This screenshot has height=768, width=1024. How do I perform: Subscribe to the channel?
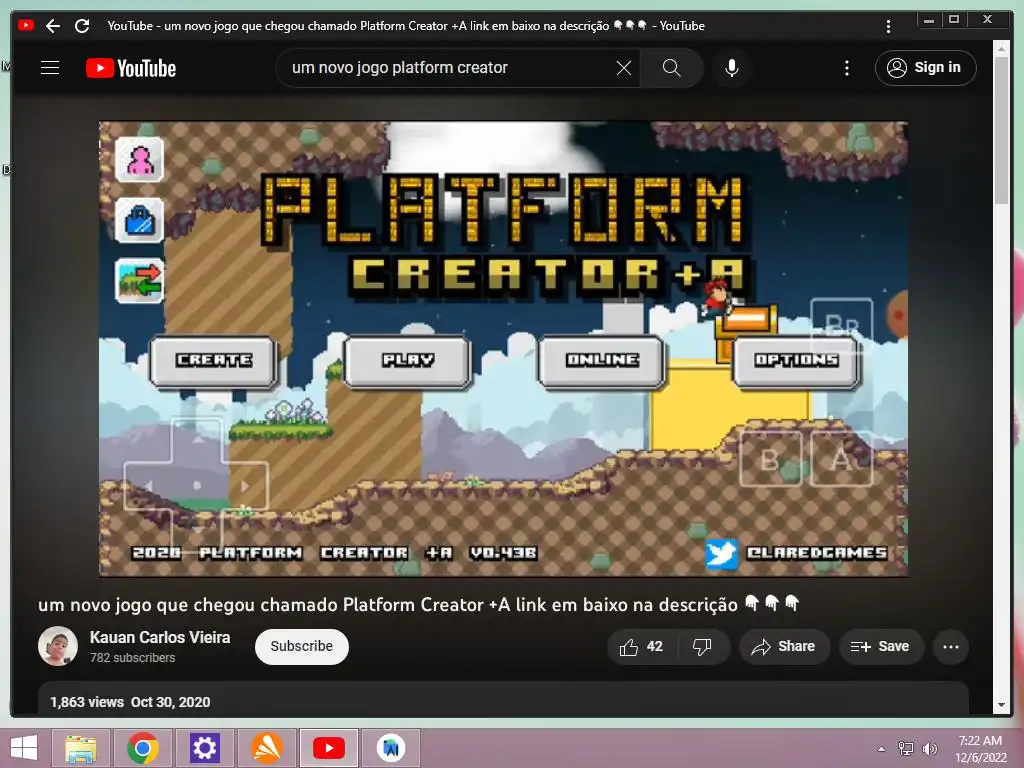302,647
